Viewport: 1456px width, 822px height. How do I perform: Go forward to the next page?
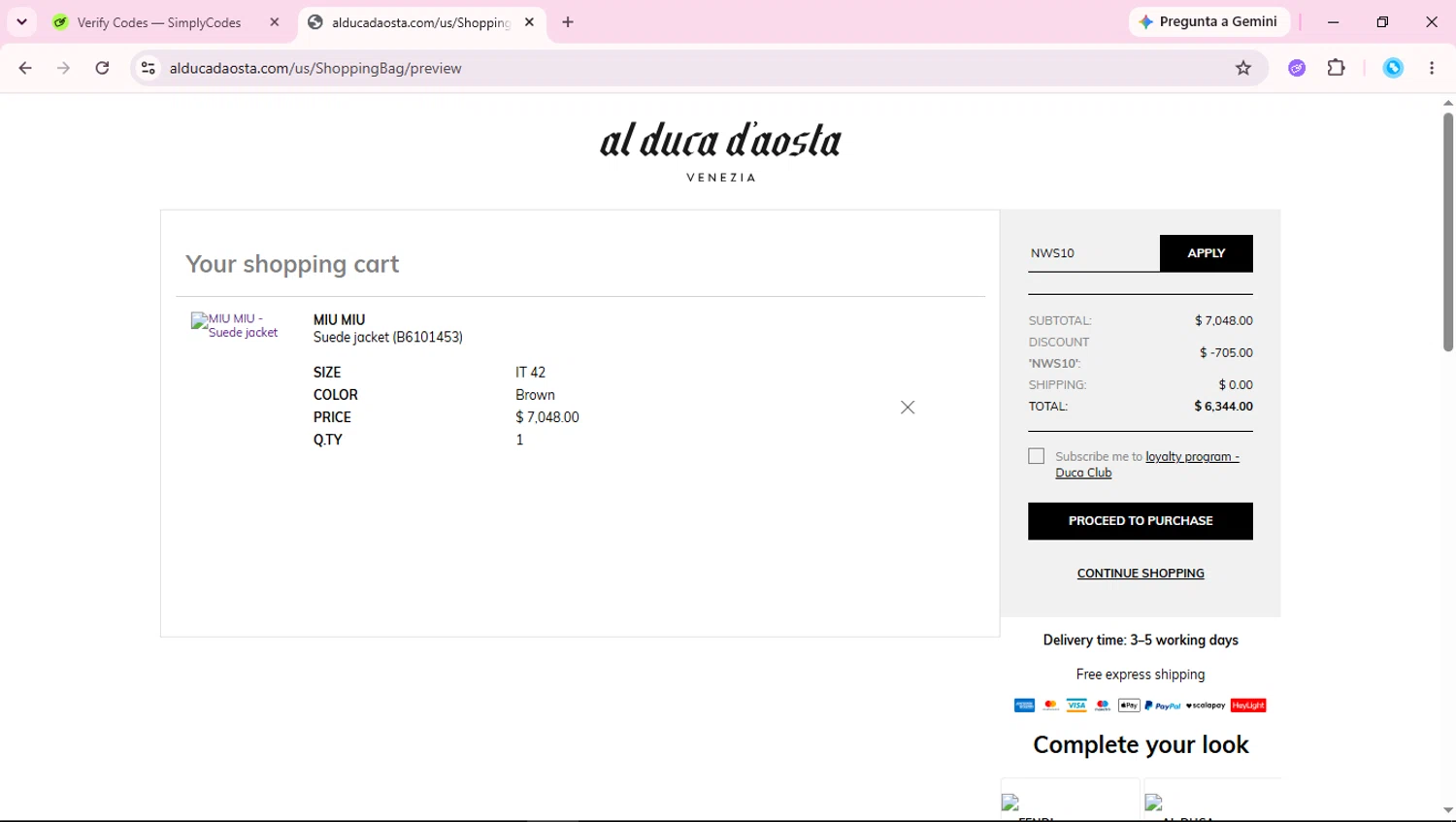click(x=64, y=68)
